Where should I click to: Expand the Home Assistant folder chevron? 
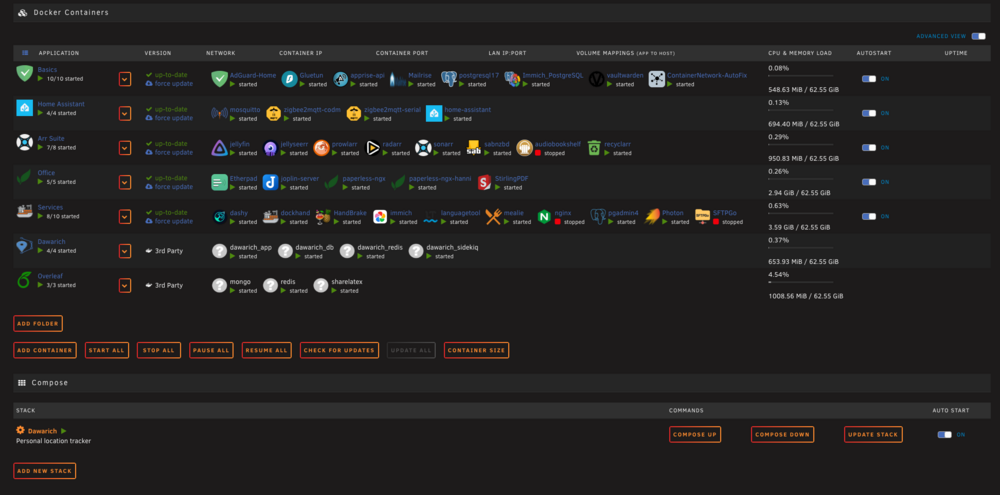pyautogui.click(x=125, y=114)
